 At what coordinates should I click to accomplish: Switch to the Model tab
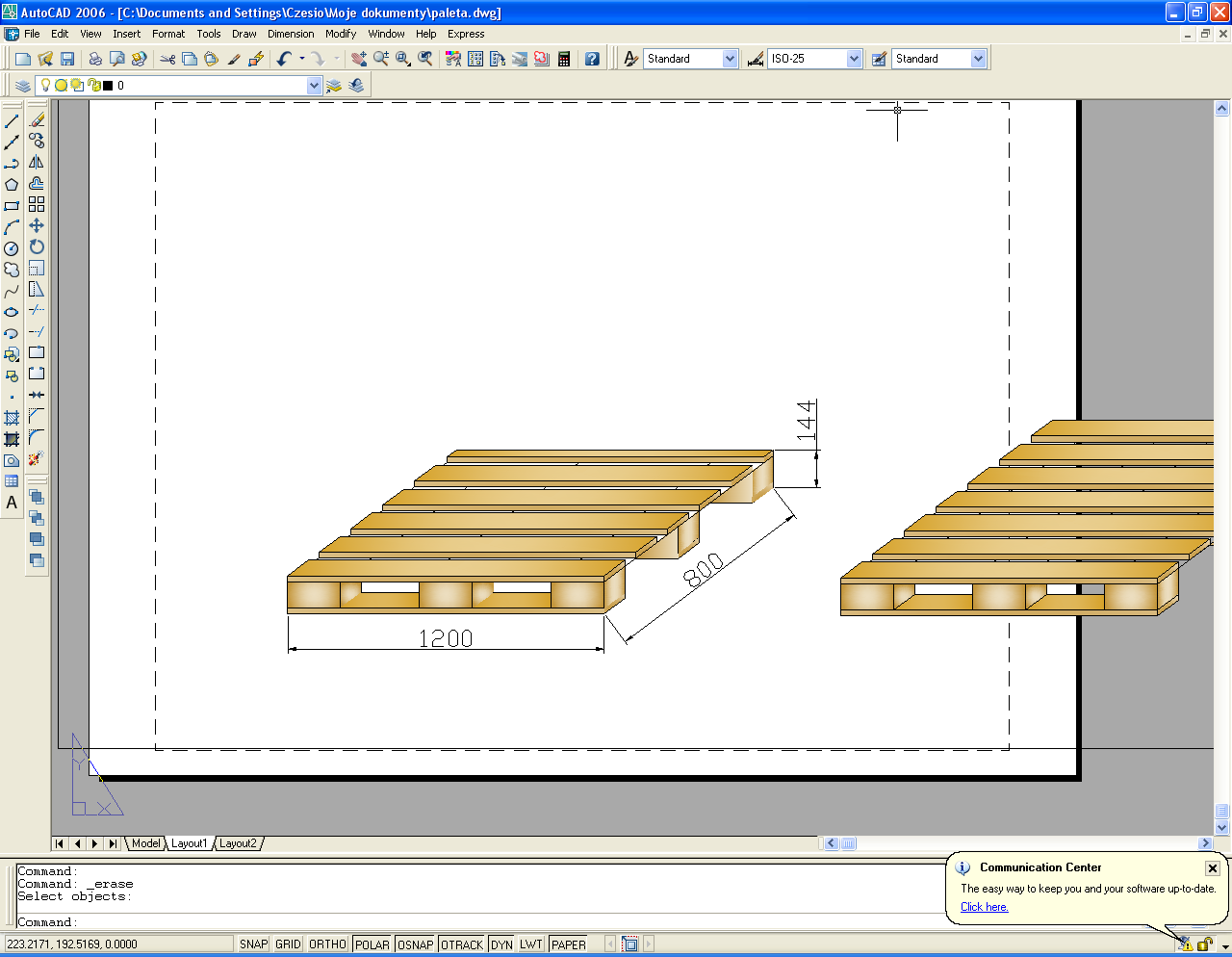(145, 843)
